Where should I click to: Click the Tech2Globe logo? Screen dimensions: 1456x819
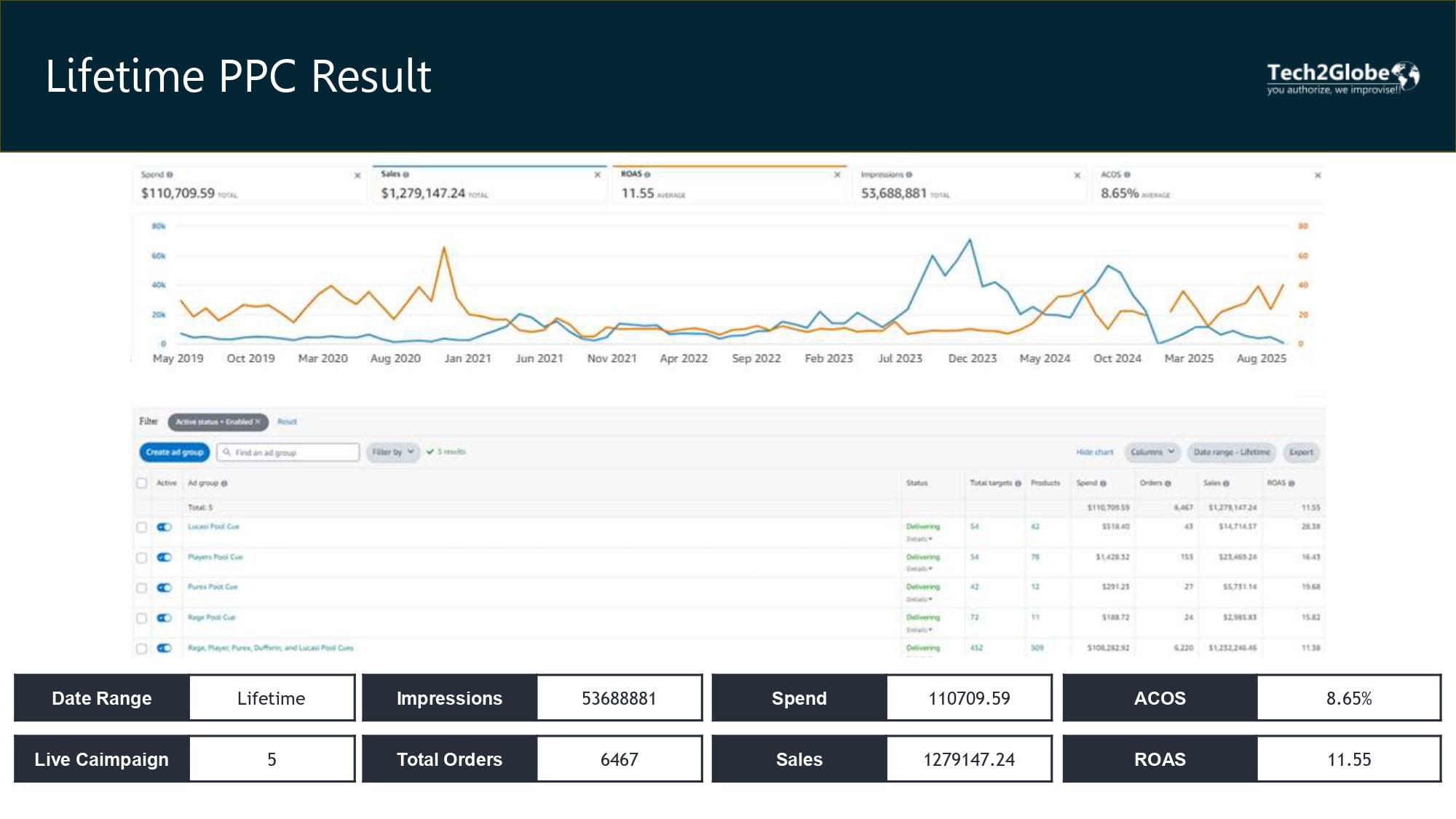tap(1342, 77)
